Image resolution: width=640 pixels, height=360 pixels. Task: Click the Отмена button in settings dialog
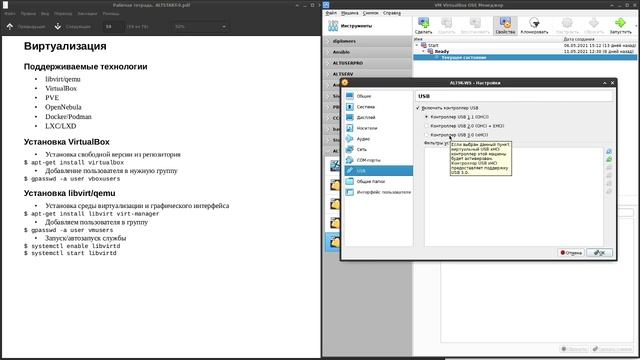571,253
